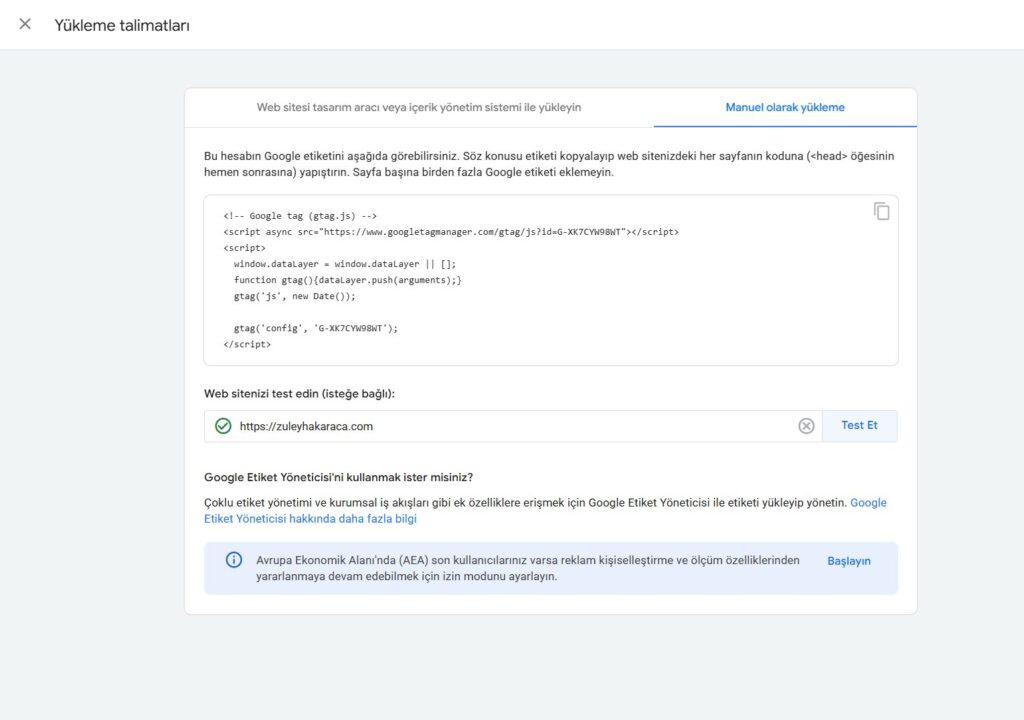Click the Avrupa Ekonomik Alanı notice text
The width and height of the screenshot is (1024, 720).
click(x=528, y=568)
